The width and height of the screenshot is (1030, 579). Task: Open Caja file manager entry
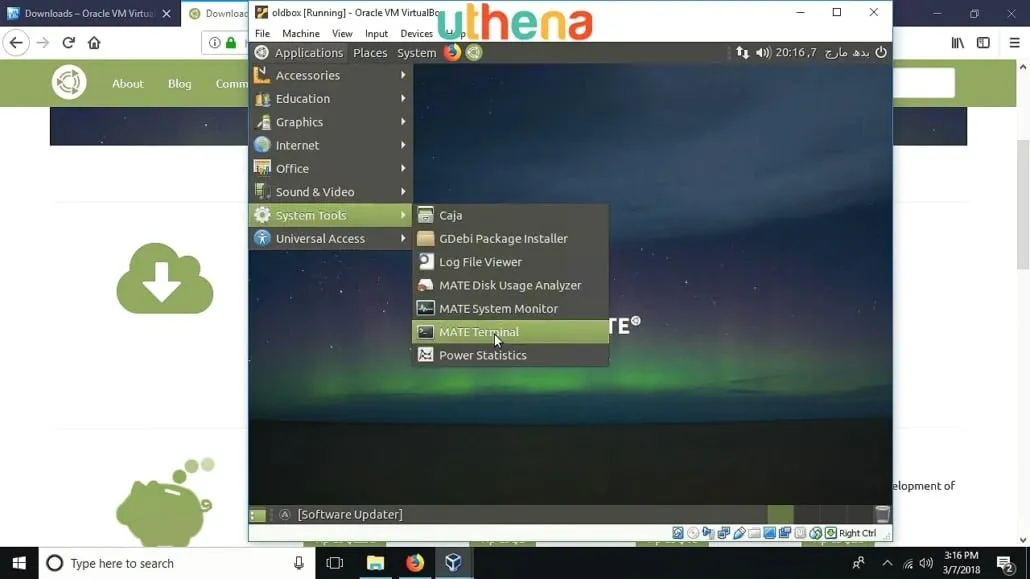pyautogui.click(x=510, y=215)
